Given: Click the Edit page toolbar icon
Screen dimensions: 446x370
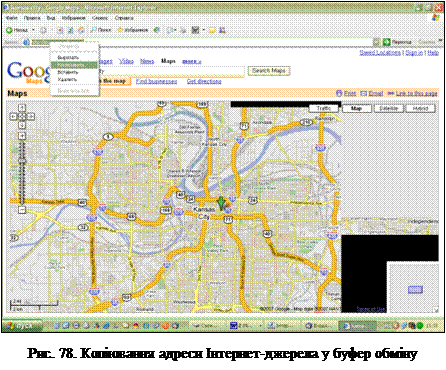Looking at the screenshot, I should tap(196, 30).
